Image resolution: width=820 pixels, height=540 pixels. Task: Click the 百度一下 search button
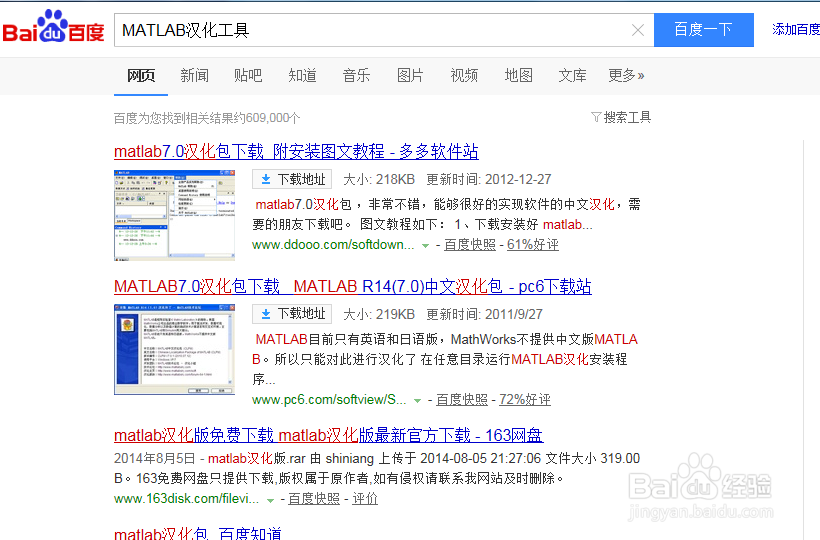tap(703, 30)
